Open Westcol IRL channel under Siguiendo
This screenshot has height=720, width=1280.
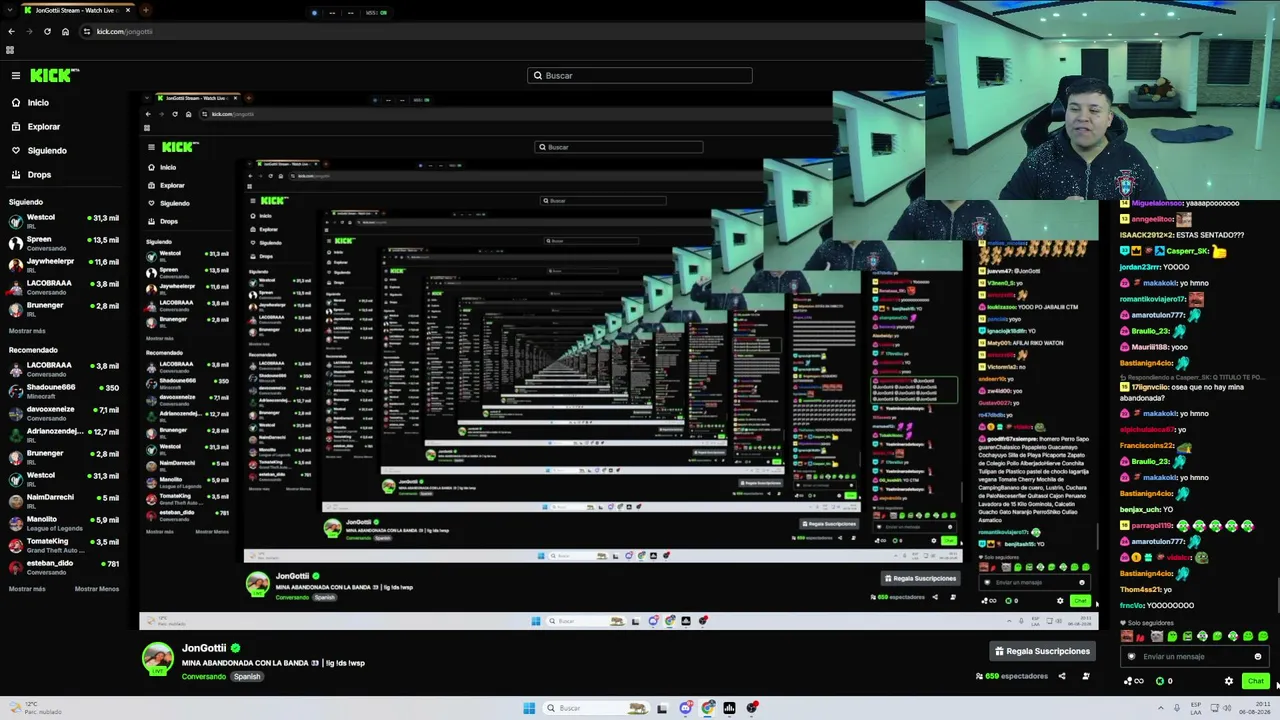64,221
